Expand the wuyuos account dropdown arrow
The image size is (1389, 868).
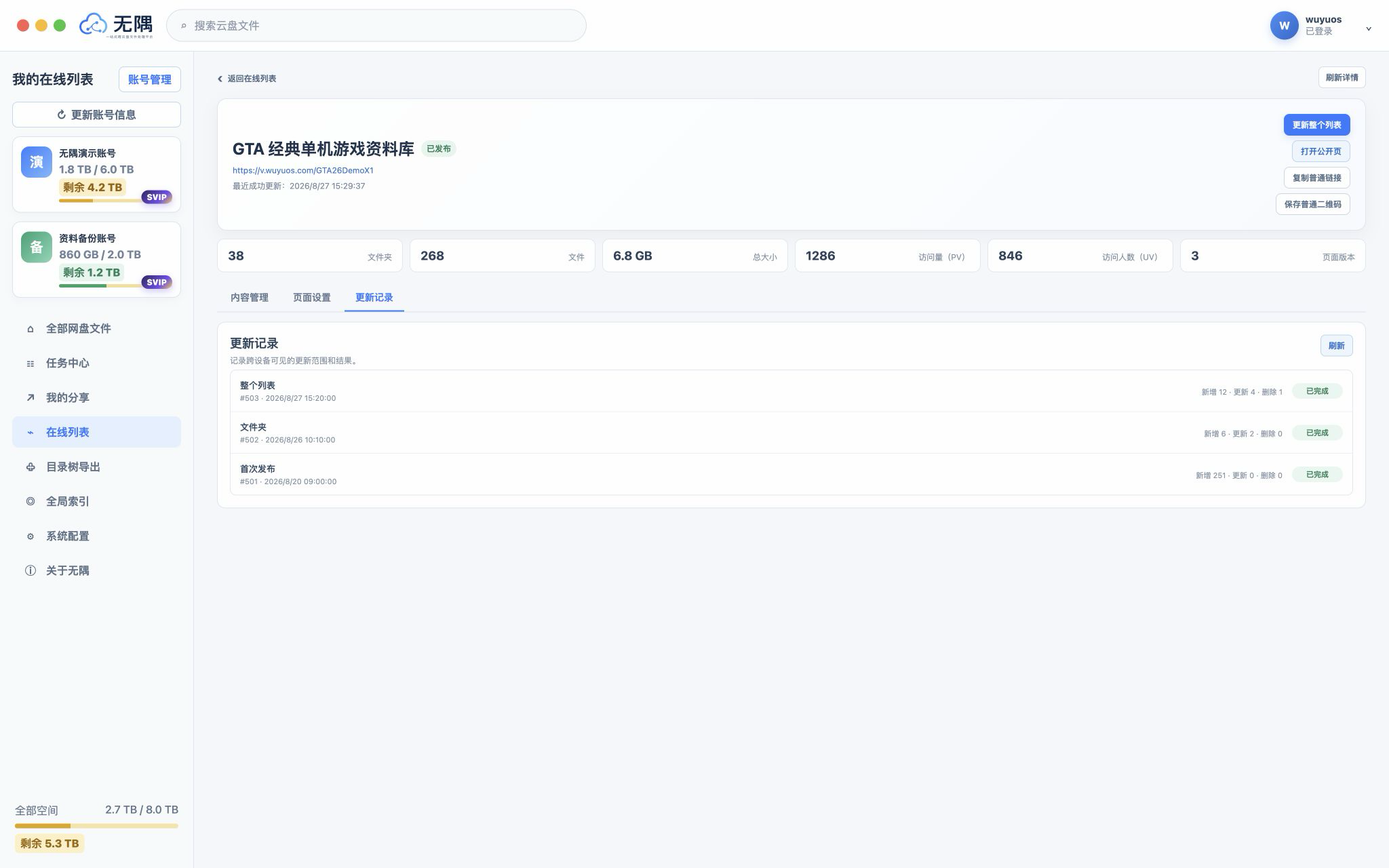pos(1369,28)
